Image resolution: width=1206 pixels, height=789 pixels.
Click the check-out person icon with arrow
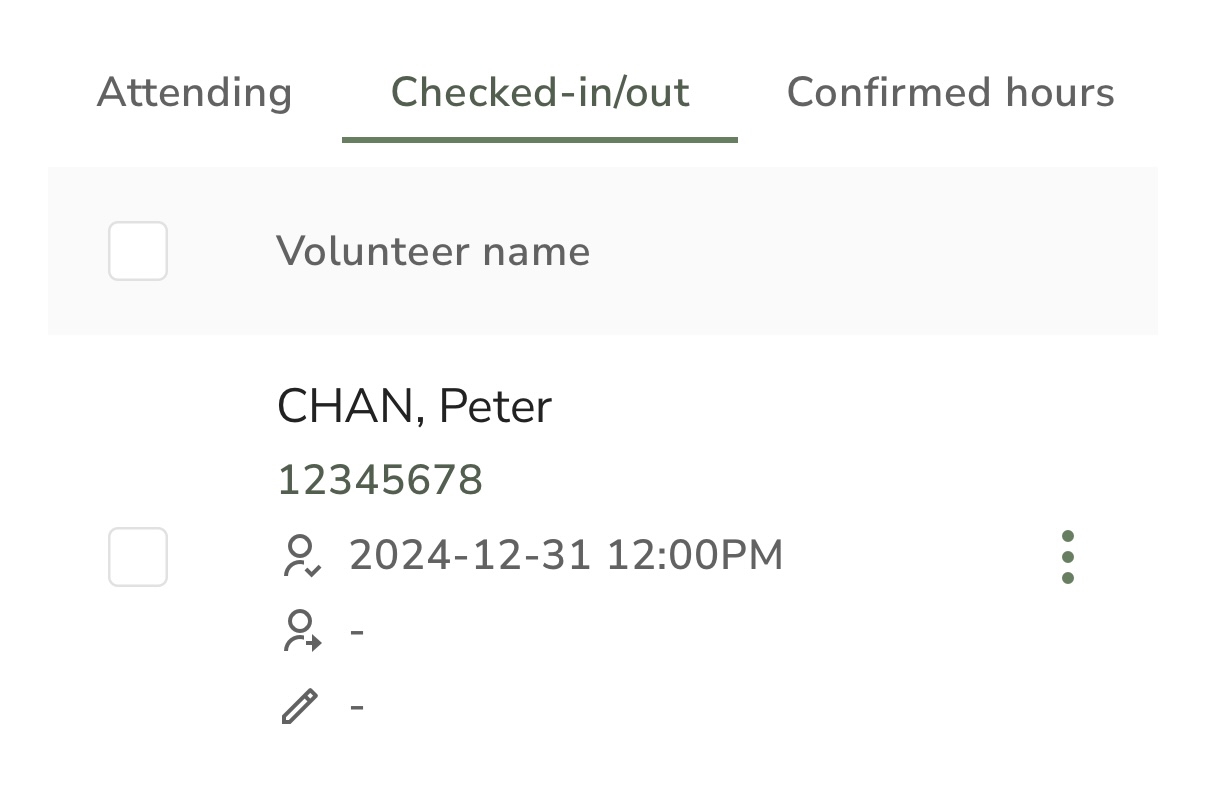pyautogui.click(x=300, y=631)
